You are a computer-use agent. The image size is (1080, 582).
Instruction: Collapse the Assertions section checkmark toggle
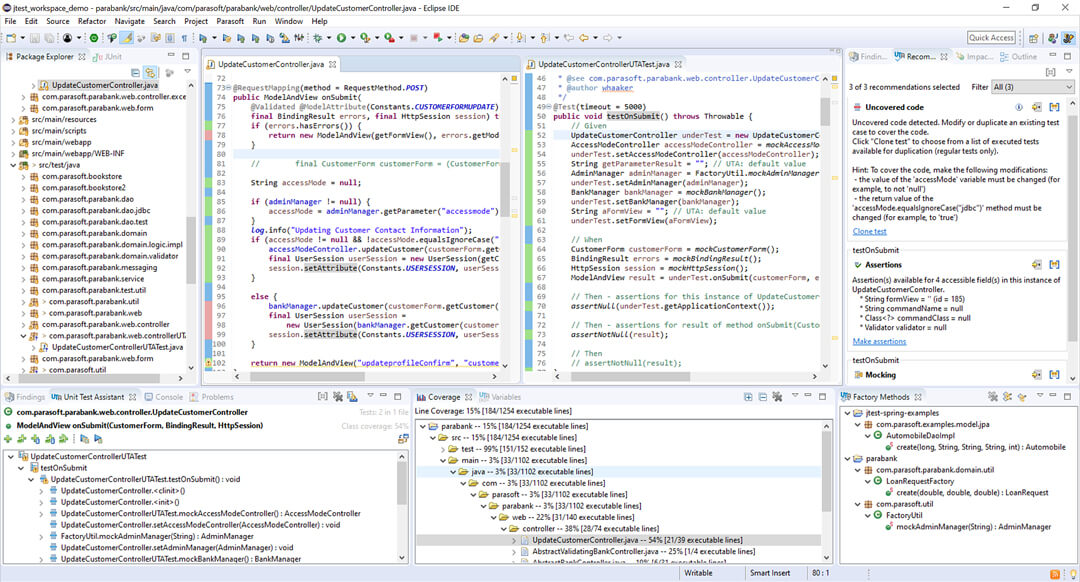(x=858, y=264)
